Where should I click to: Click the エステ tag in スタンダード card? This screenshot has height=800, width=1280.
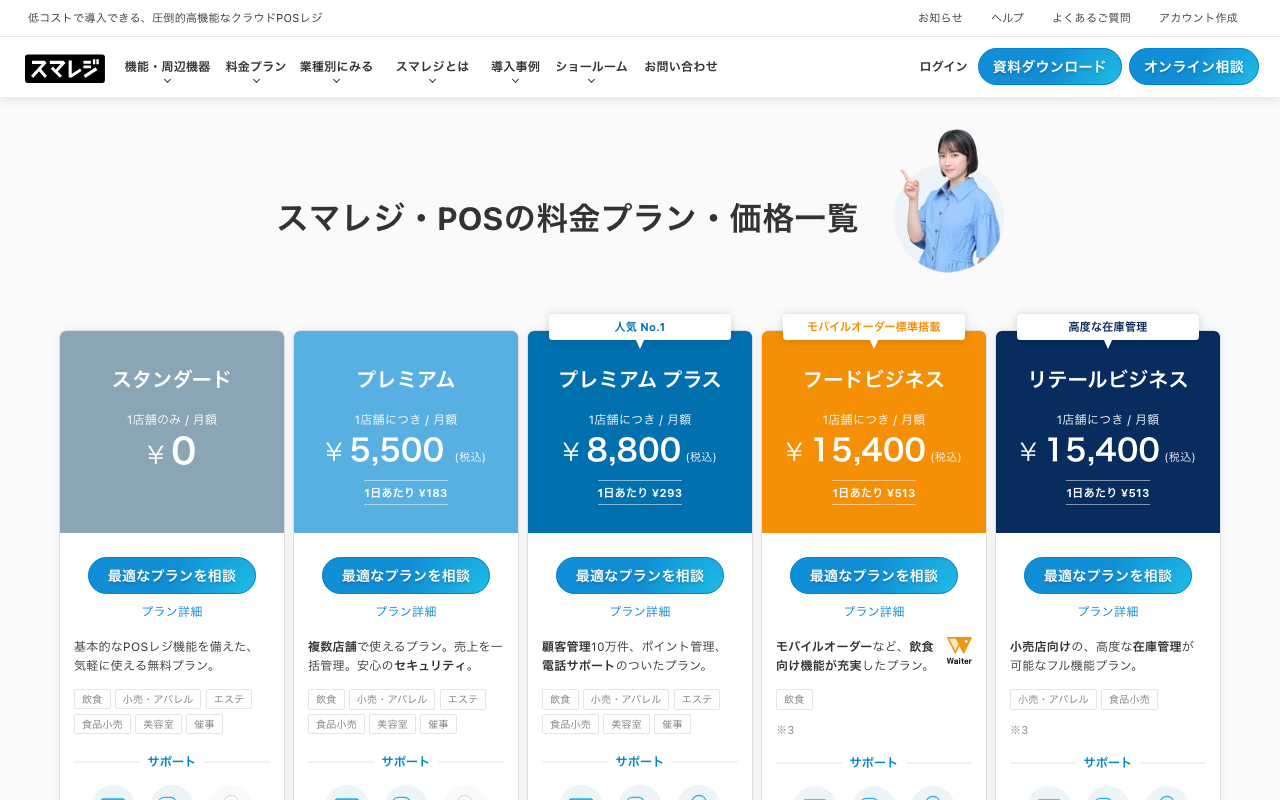pyautogui.click(x=229, y=700)
